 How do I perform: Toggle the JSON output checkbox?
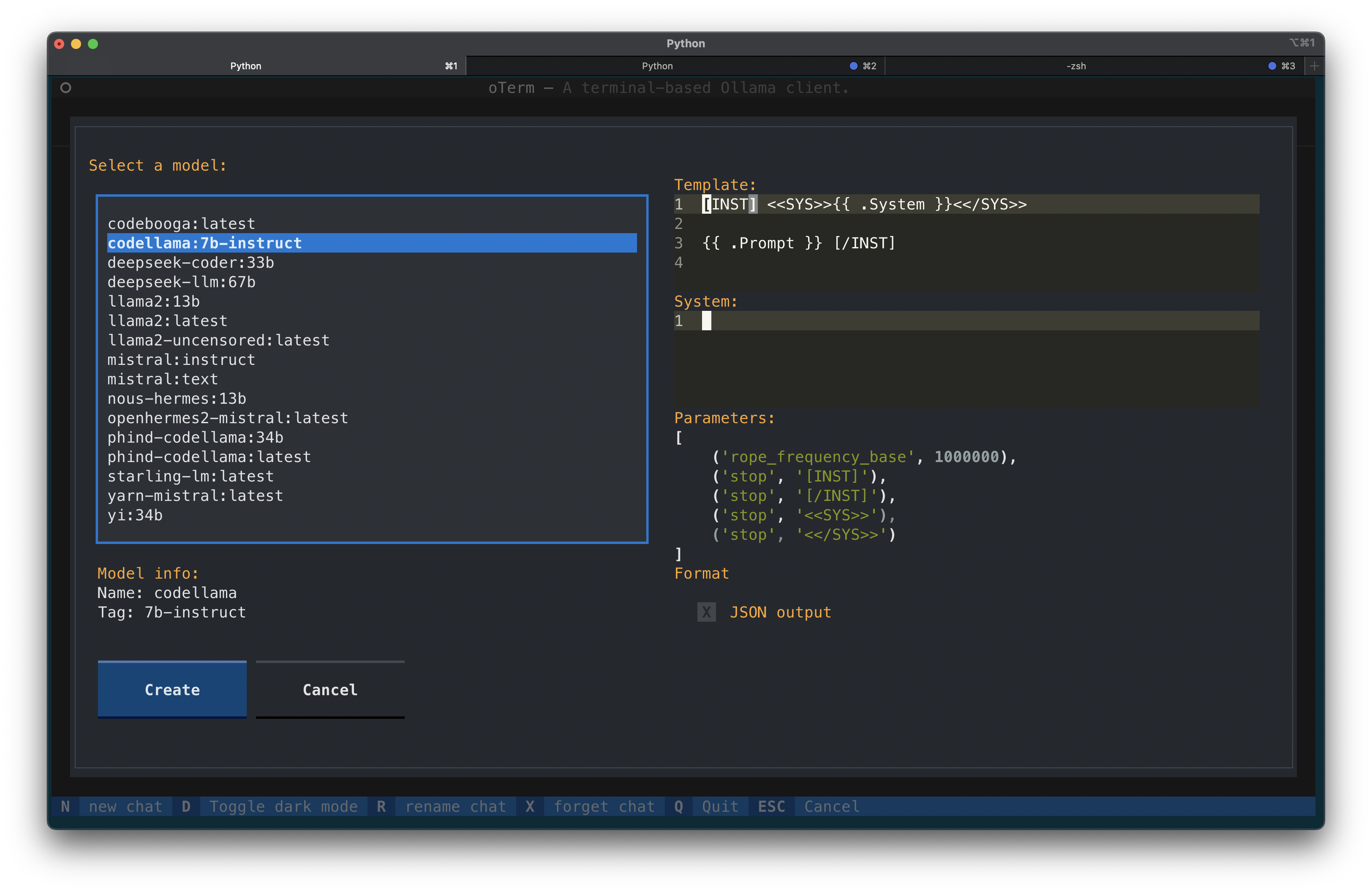706,612
